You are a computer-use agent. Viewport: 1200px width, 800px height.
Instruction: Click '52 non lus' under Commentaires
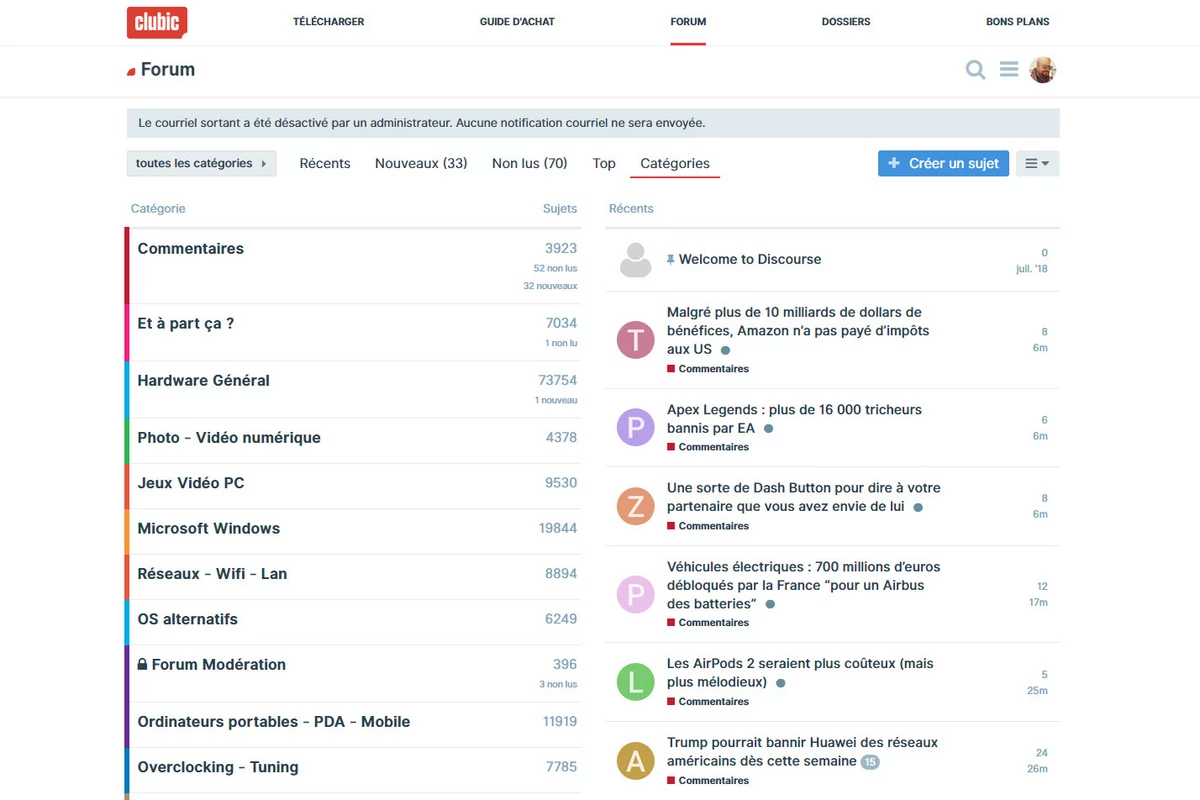[555, 269]
